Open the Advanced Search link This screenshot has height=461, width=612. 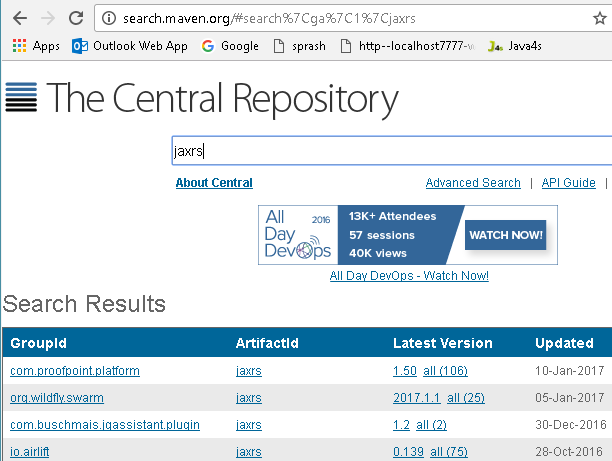coord(473,183)
